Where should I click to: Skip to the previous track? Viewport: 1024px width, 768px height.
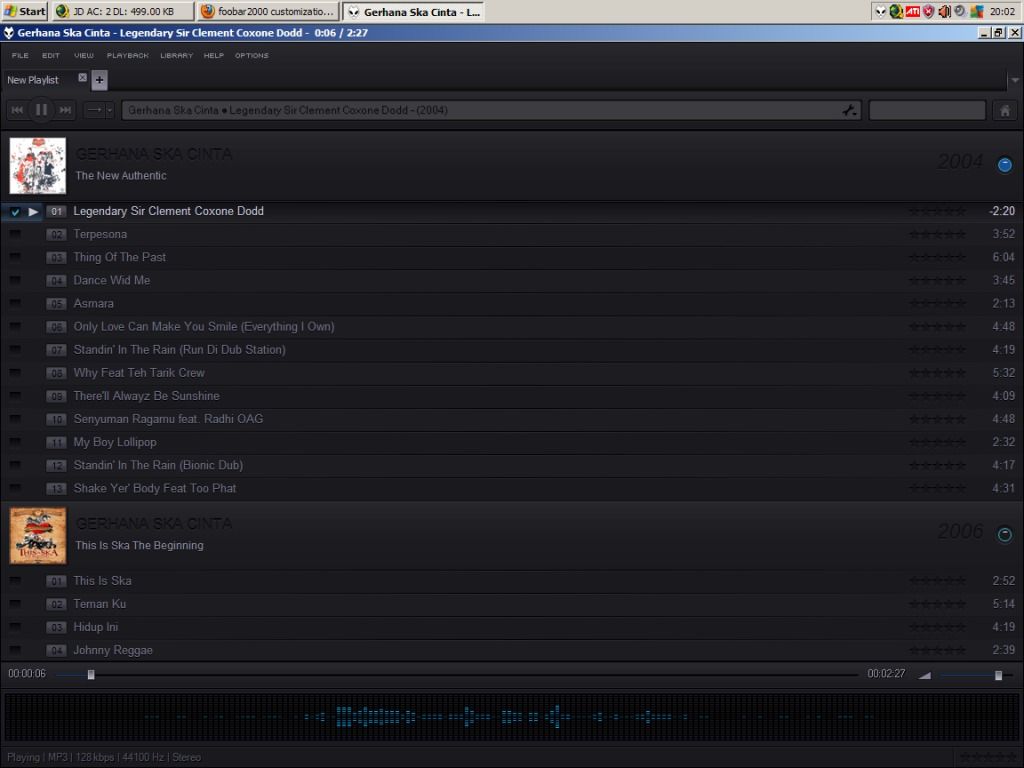tap(17, 110)
